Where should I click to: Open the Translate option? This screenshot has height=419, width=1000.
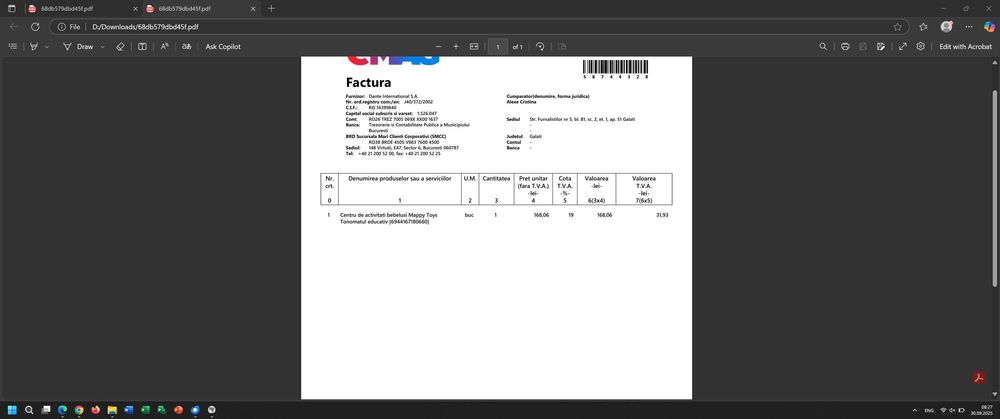click(186, 47)
